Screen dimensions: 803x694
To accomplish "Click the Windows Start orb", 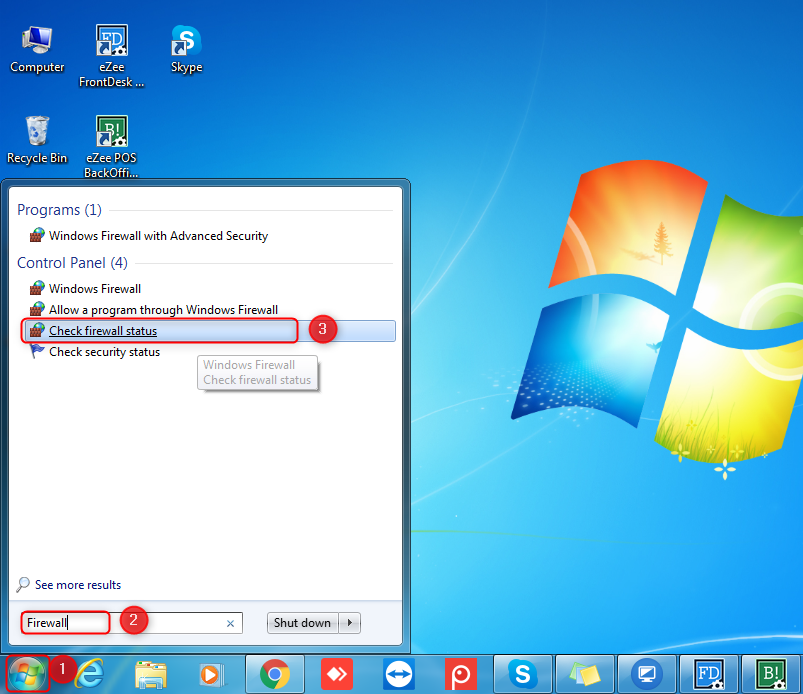I will (x=27, y=674).
